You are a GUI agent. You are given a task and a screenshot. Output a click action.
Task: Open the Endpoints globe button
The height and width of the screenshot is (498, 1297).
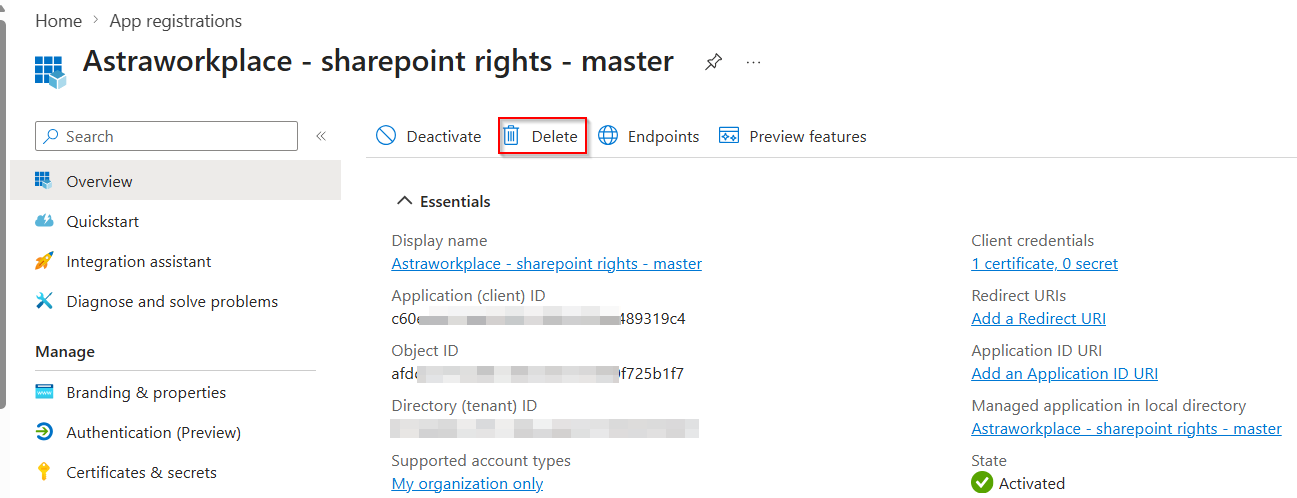tap(649, 136)
